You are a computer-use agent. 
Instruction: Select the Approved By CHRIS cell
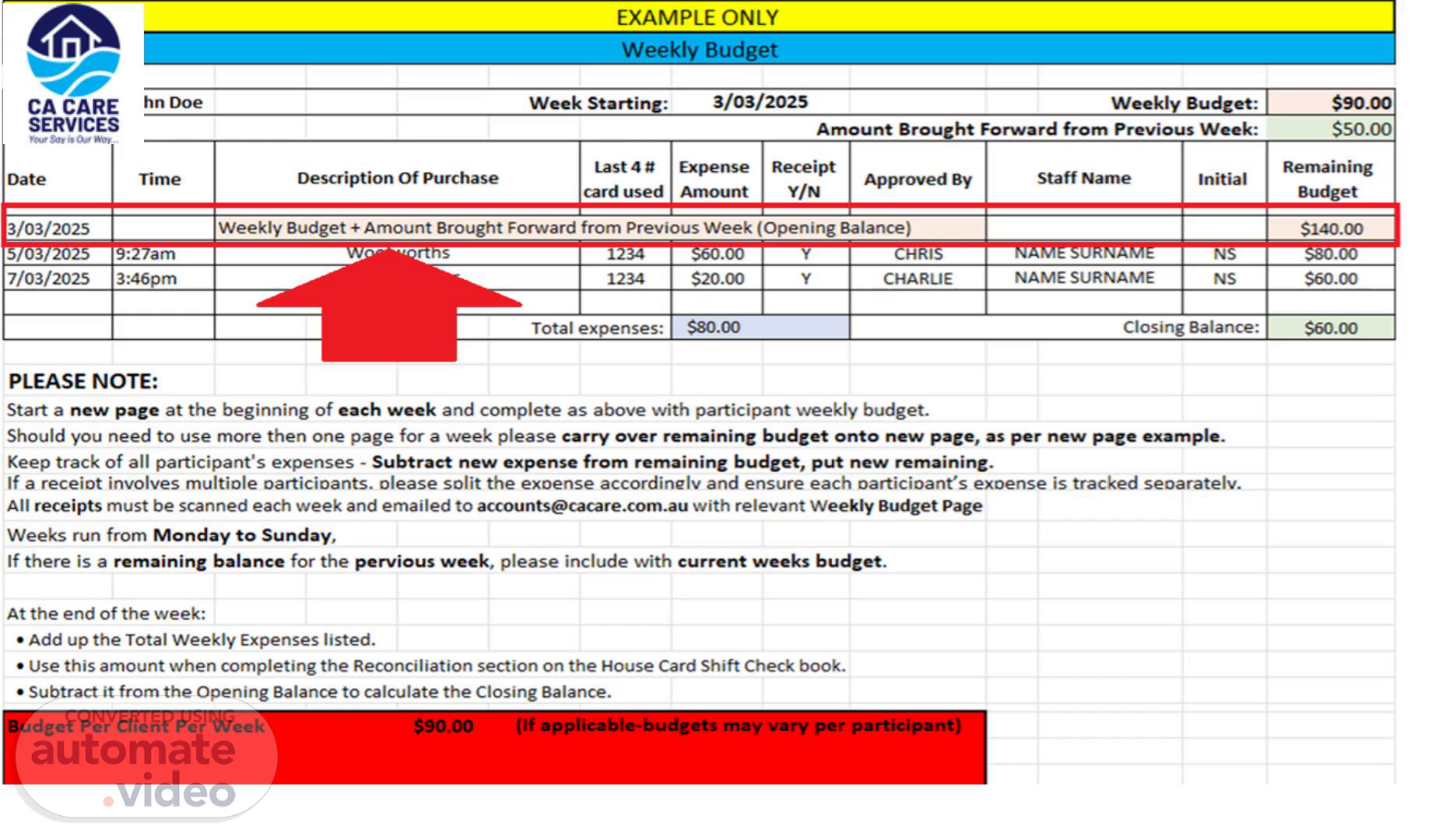coord(917,254)
